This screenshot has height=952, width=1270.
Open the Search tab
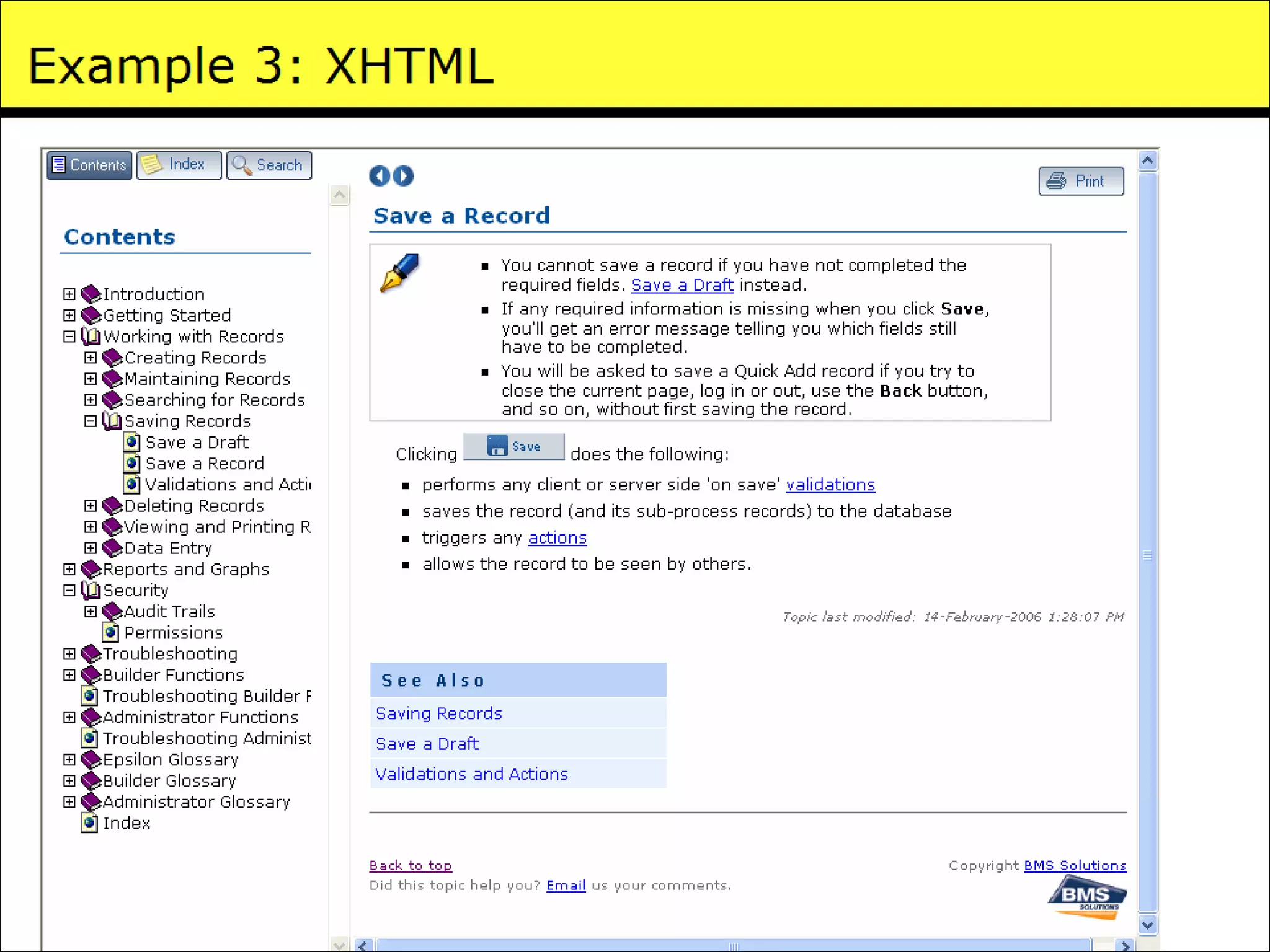click(269, 165)
